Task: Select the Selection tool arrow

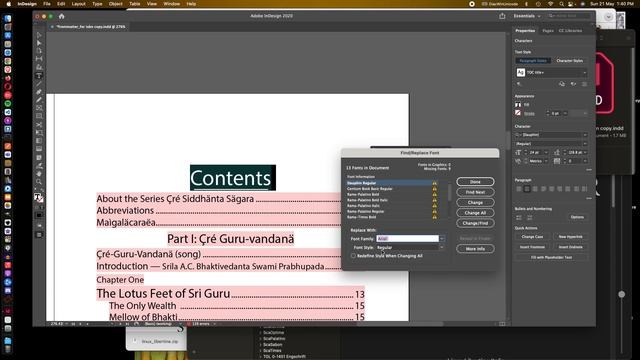Action: point(39,35)
